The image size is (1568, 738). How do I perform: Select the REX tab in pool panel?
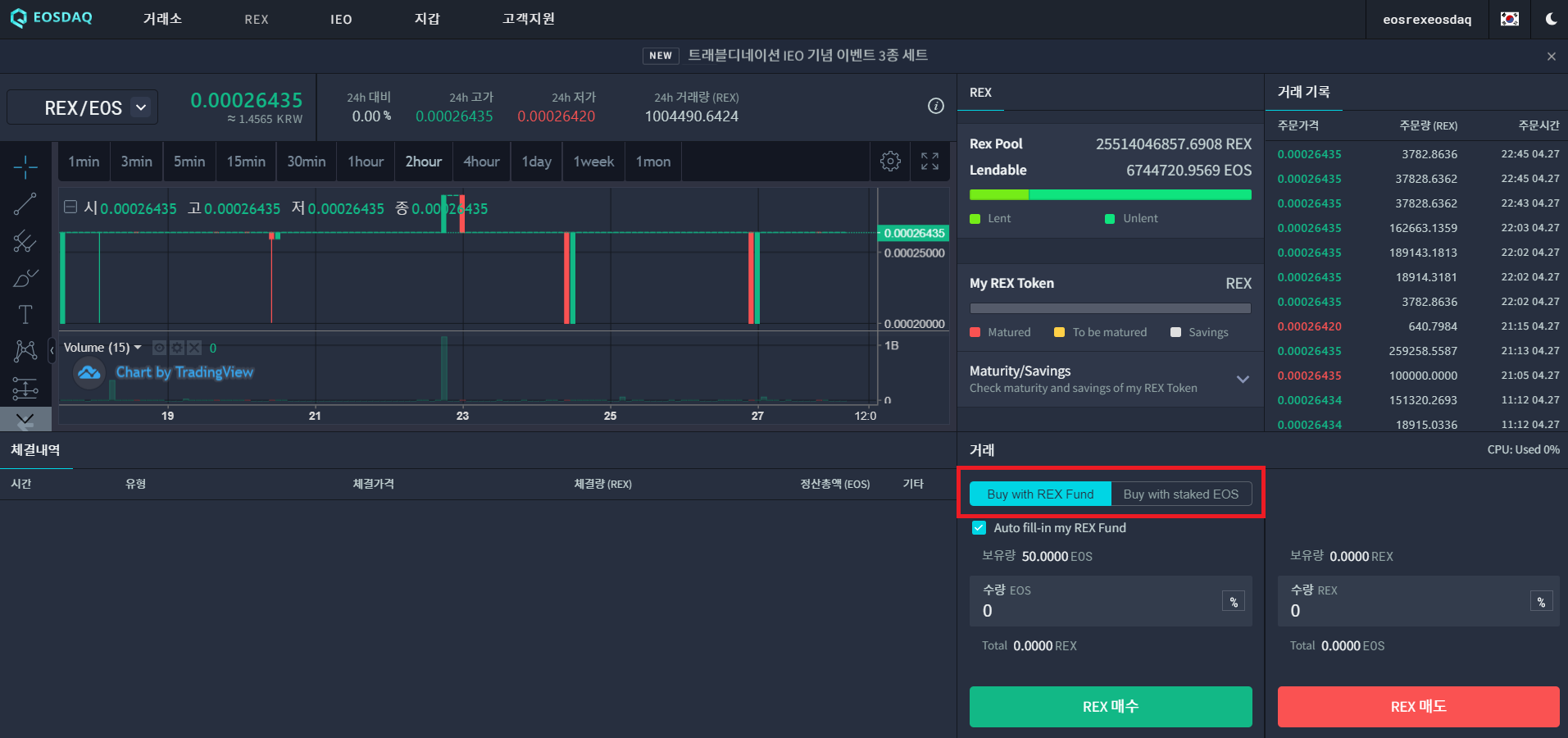pos(980,93)
